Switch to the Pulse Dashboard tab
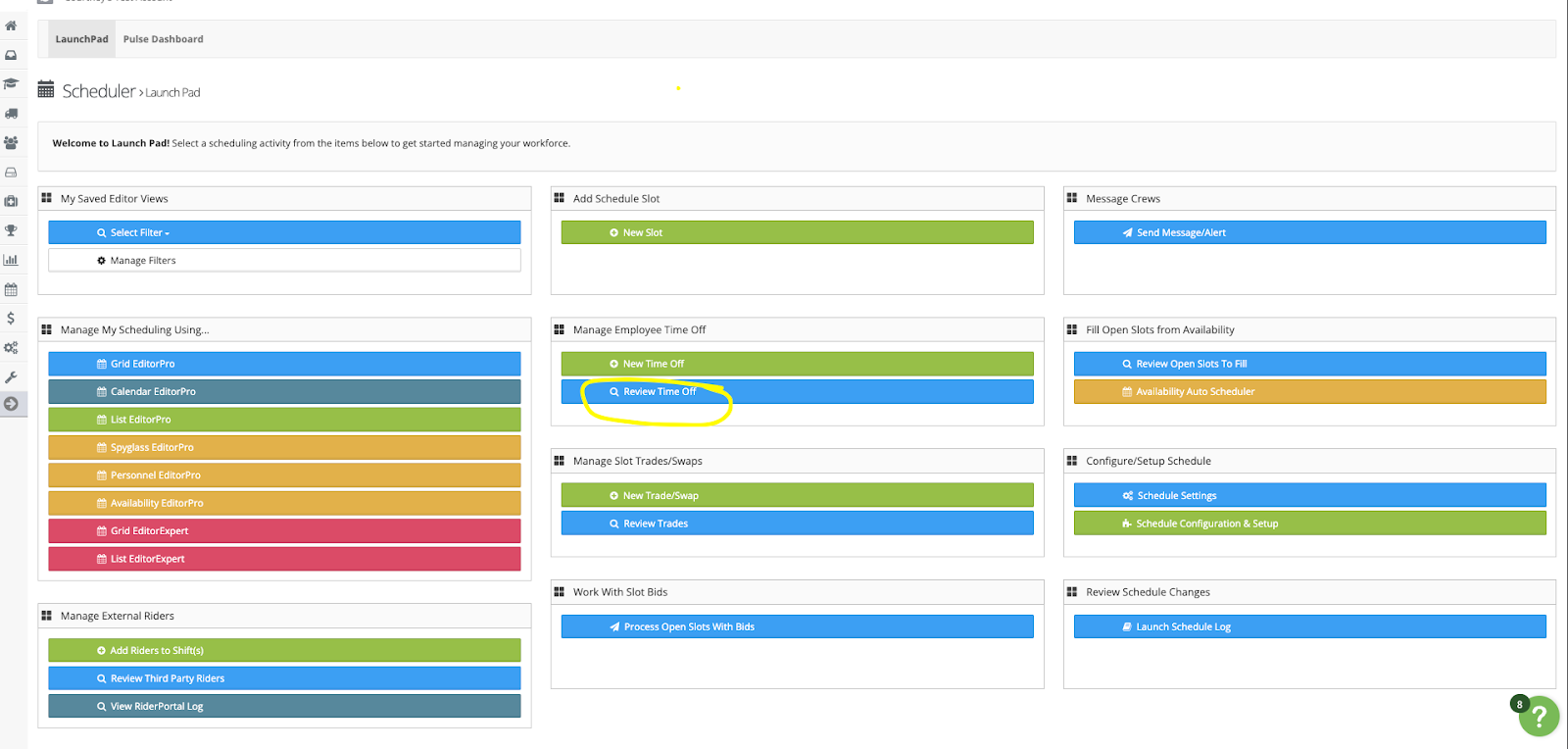Screen dimensions: 1568x749 pyautogui.click(x=163, y=39)
